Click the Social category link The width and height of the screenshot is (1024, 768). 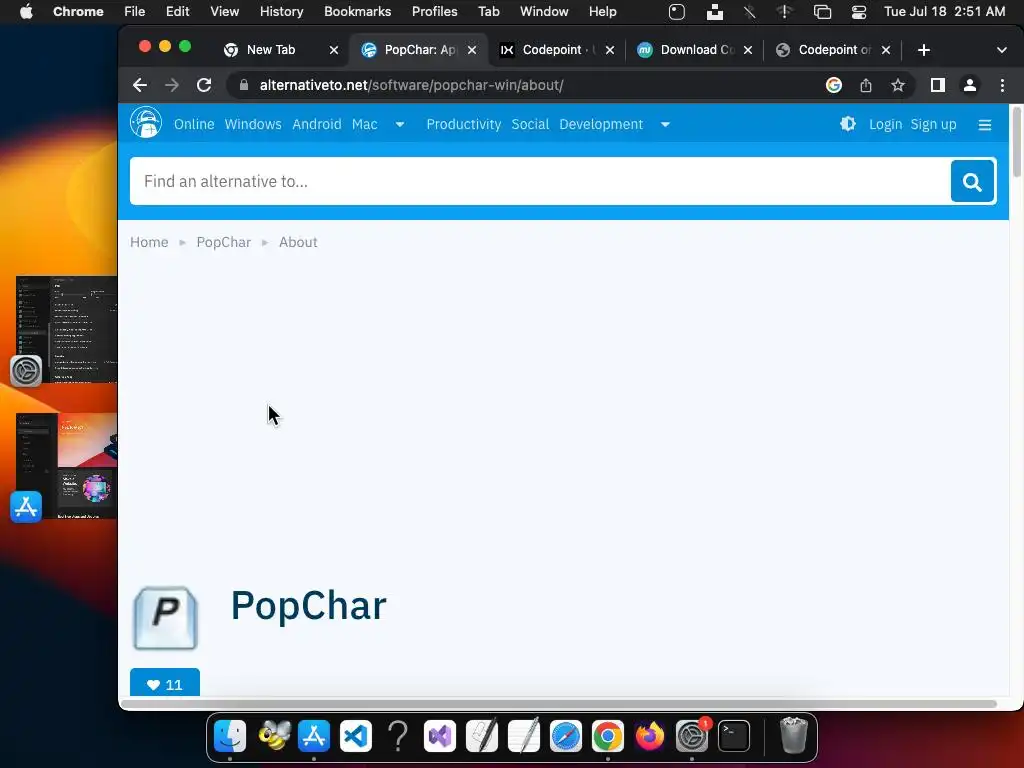coord(530,124)
